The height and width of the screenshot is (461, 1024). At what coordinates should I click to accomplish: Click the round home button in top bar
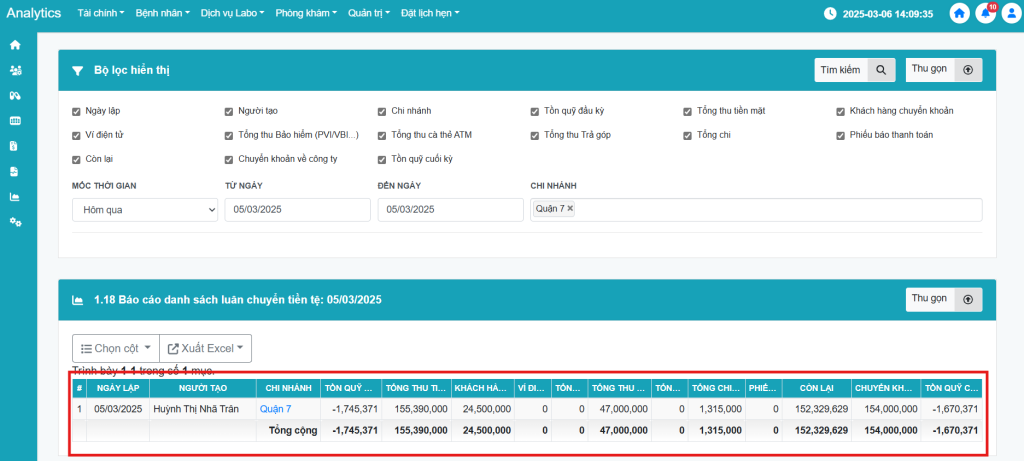[x=960, y=14]
